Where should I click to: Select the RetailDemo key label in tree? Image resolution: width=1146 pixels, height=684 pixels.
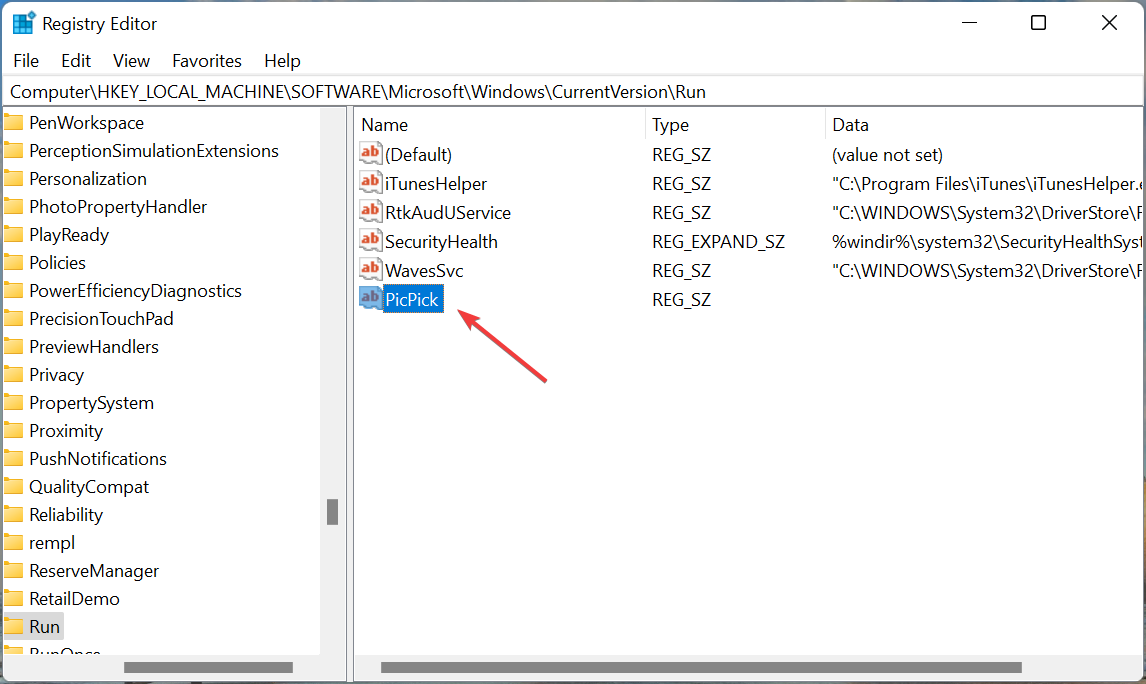pyautogui.click(x=75, y=599)
